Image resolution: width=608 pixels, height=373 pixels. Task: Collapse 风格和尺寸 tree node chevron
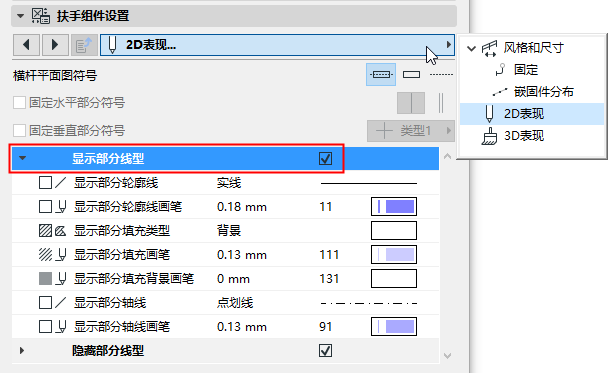tap(471, 48)
